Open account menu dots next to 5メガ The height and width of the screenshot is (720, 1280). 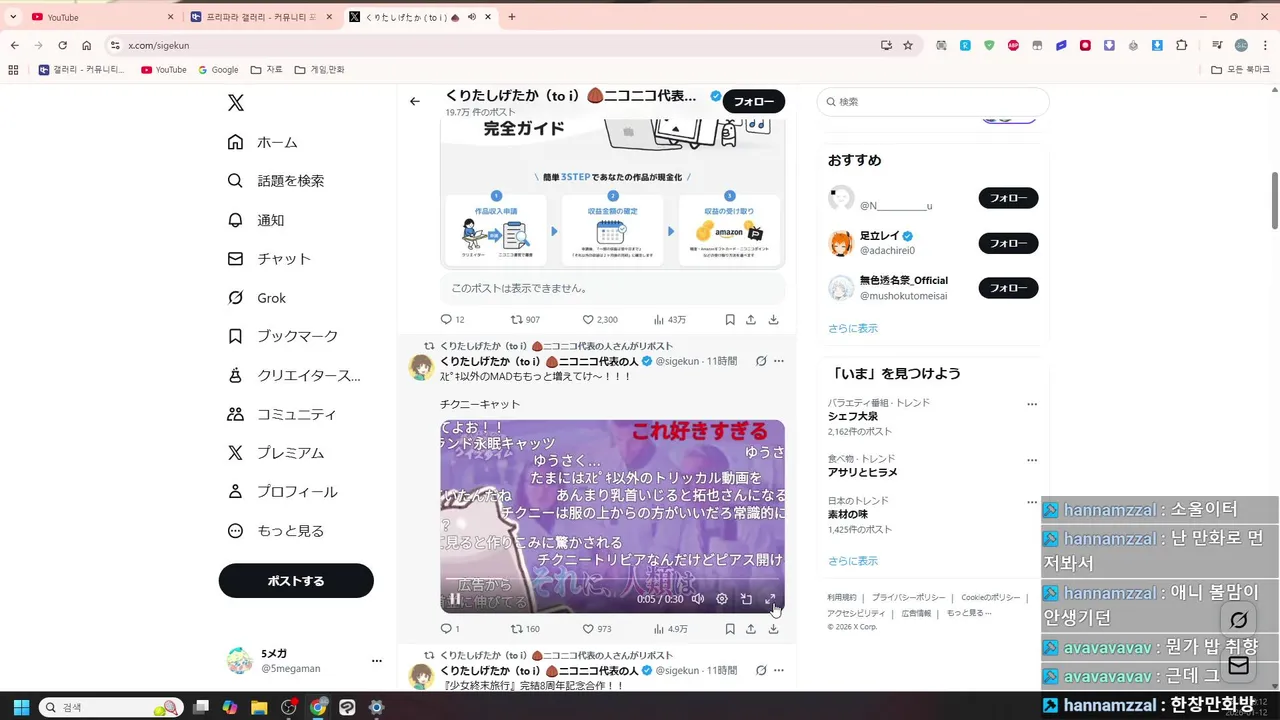[377, 661]
